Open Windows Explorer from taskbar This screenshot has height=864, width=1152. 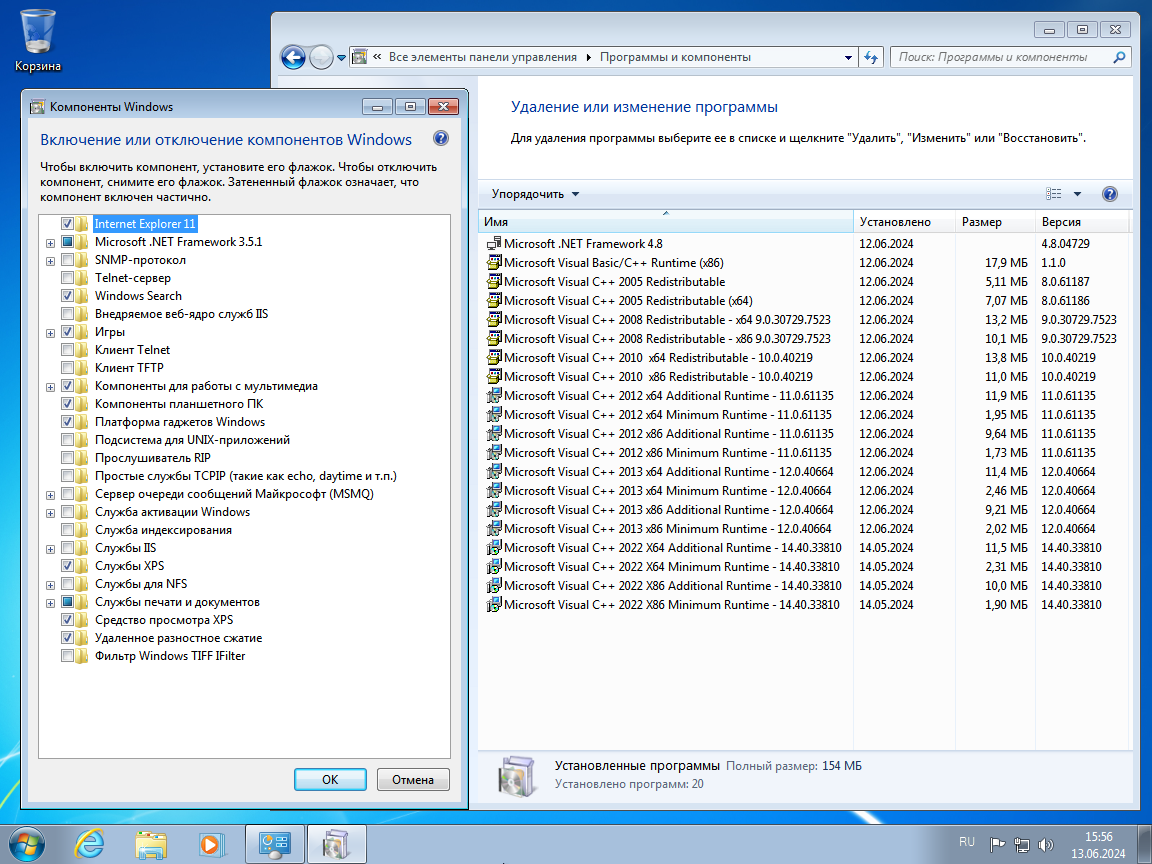pos(151,844)
